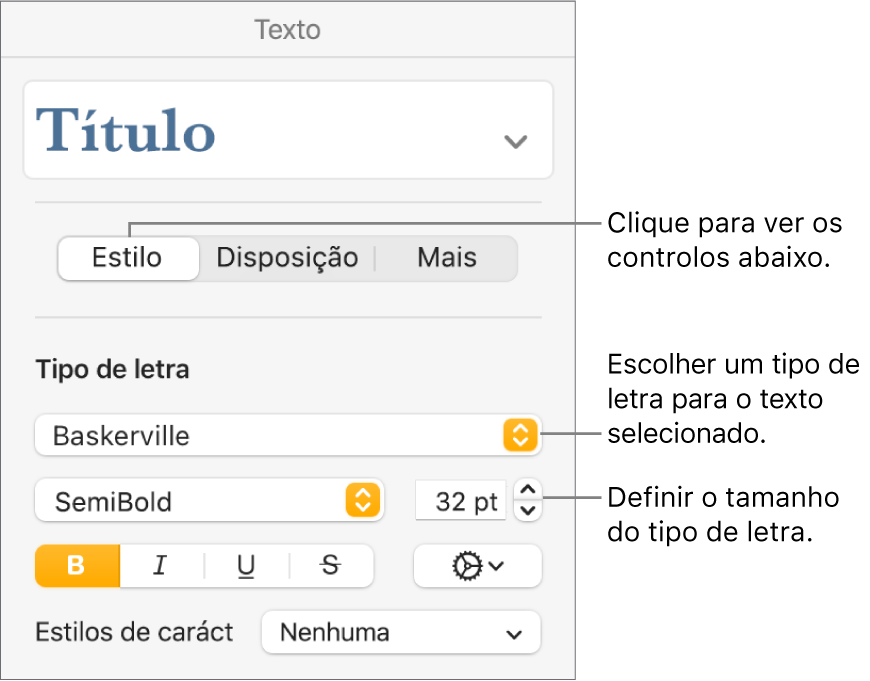The width and height of the screenshot is (870, 681).
Task: Increase font size with the upper stepper arrow
Action: pyautogui.click(x=528, y=492)
